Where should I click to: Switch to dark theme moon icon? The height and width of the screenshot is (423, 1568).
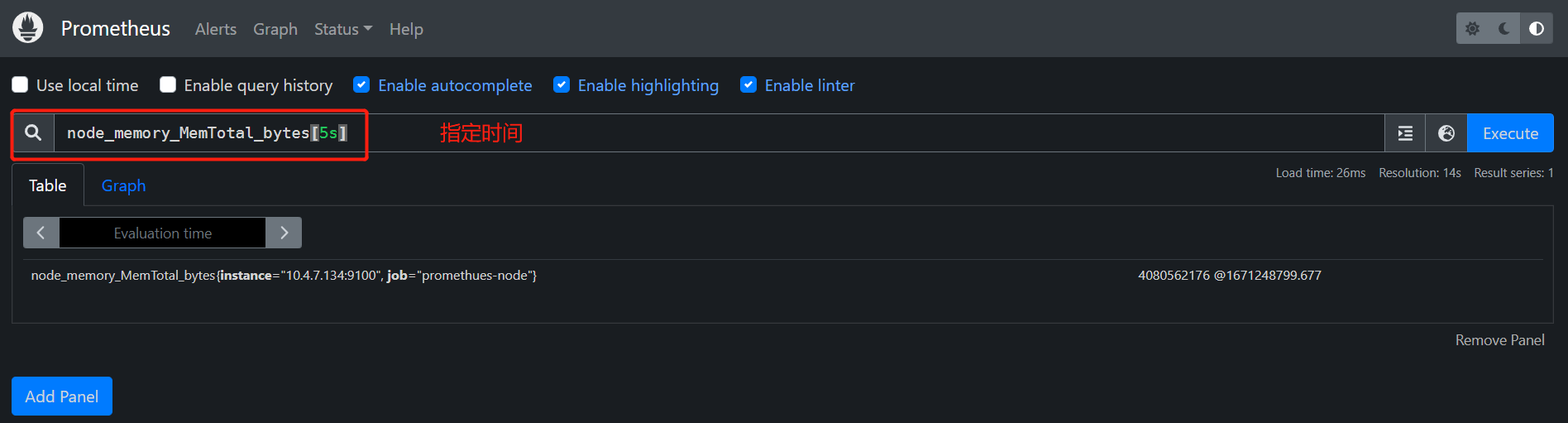click(x=1504, y=29)
